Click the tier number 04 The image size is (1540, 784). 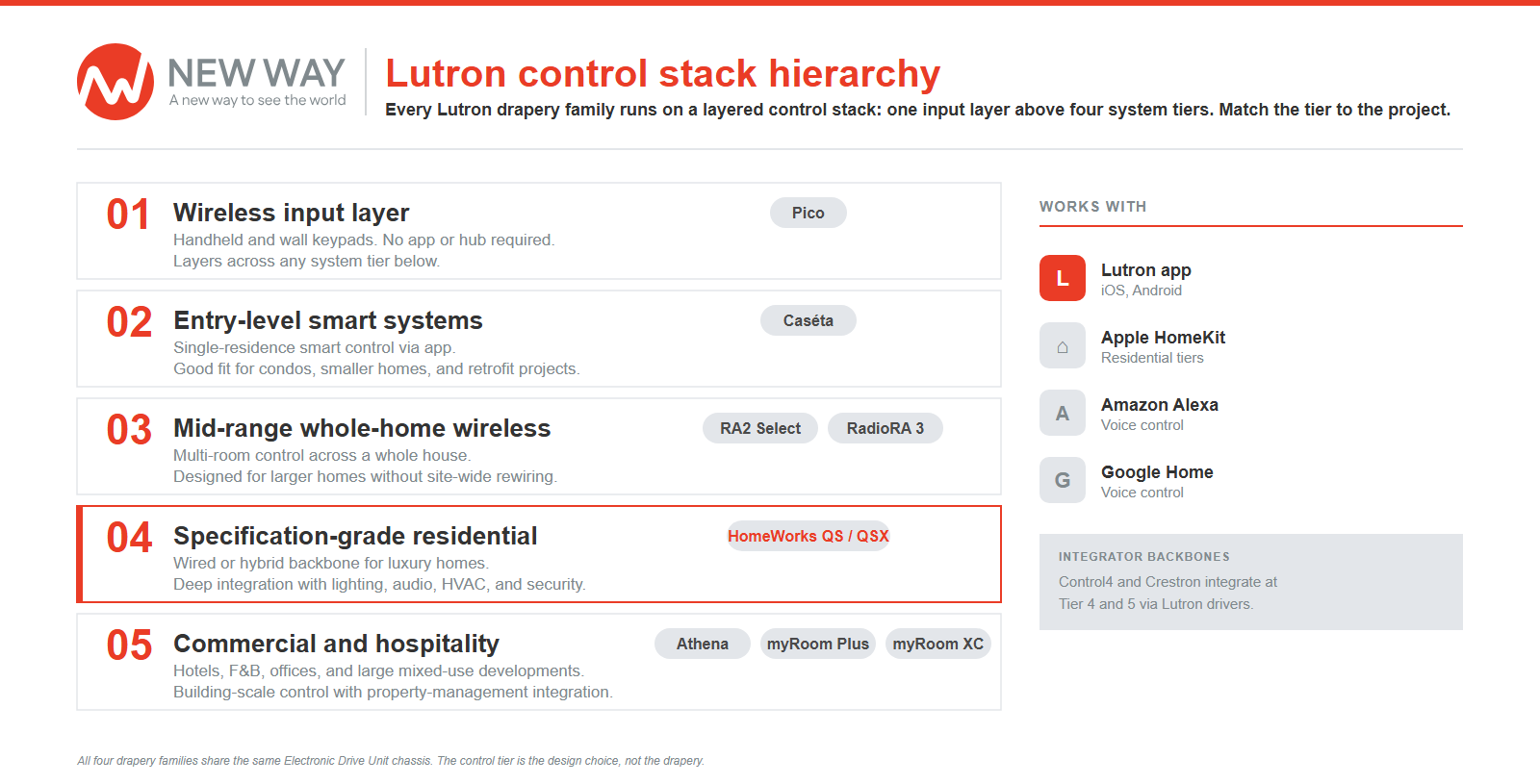(129, 538)
